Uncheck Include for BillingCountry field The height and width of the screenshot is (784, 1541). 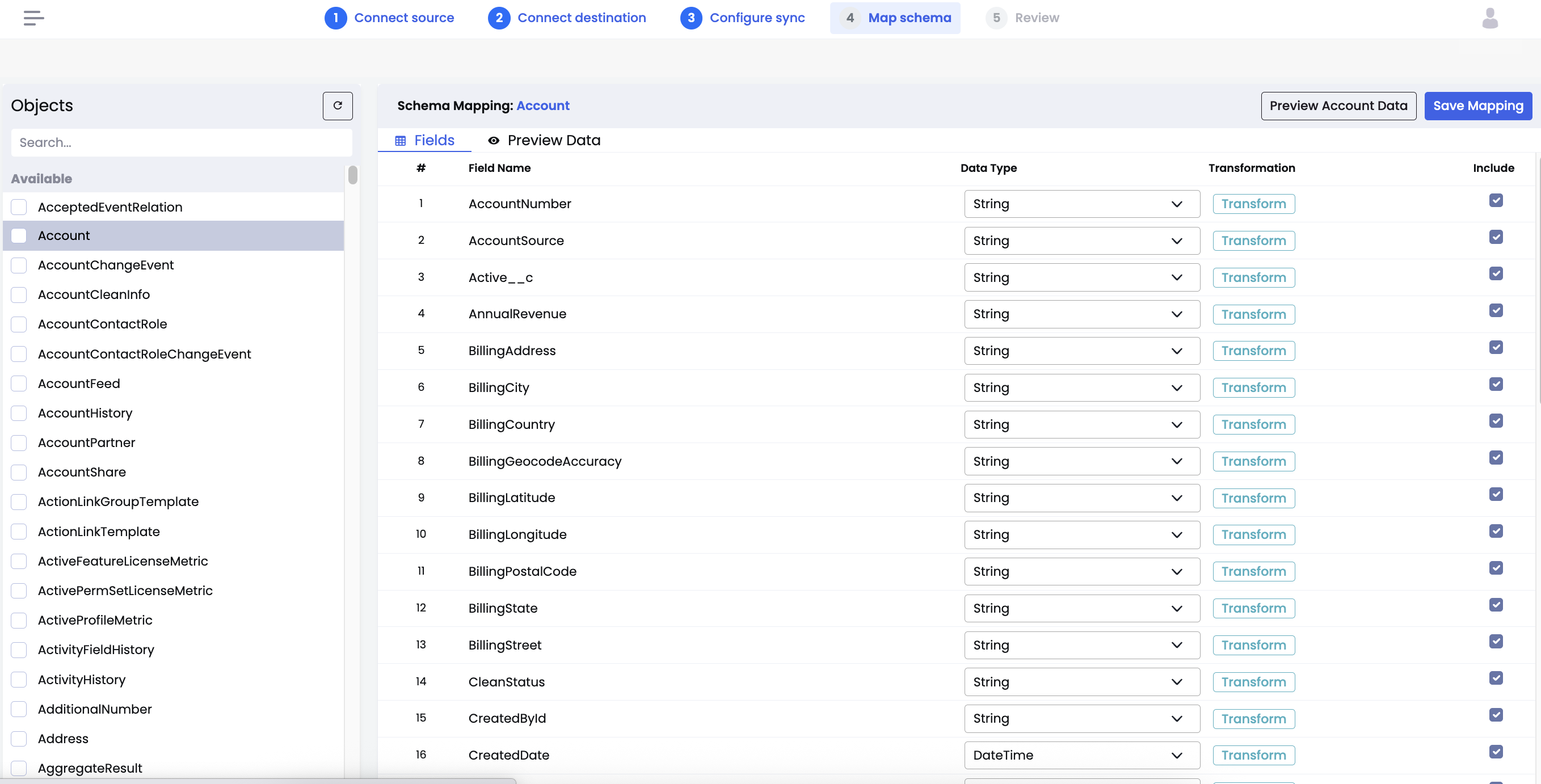pos(1496,421)
